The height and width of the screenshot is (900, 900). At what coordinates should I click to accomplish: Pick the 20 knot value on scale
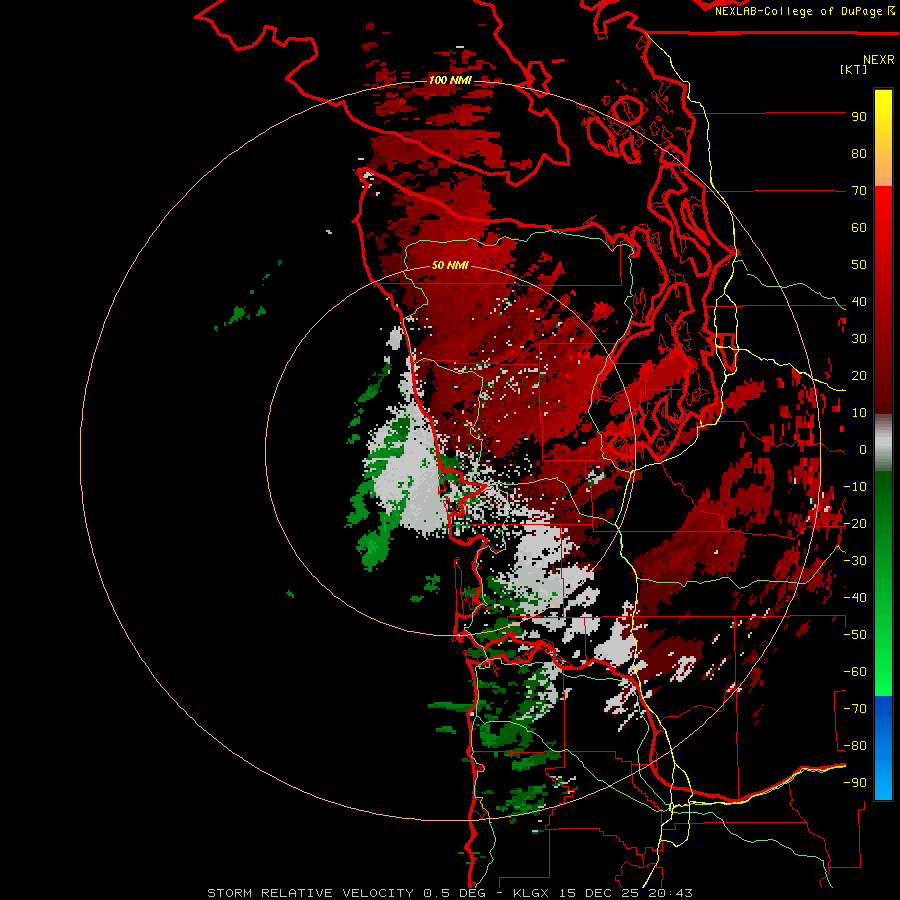point(859,375)
